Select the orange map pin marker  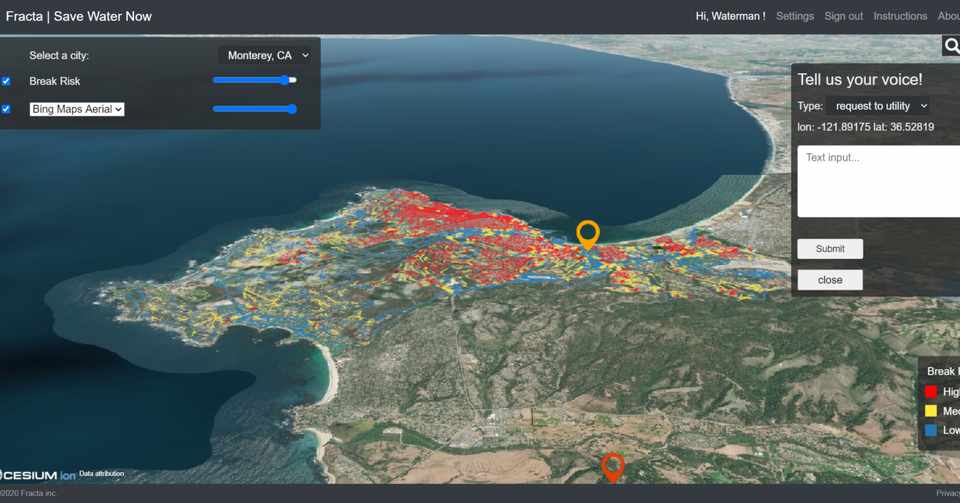click(x=588, y=235)
